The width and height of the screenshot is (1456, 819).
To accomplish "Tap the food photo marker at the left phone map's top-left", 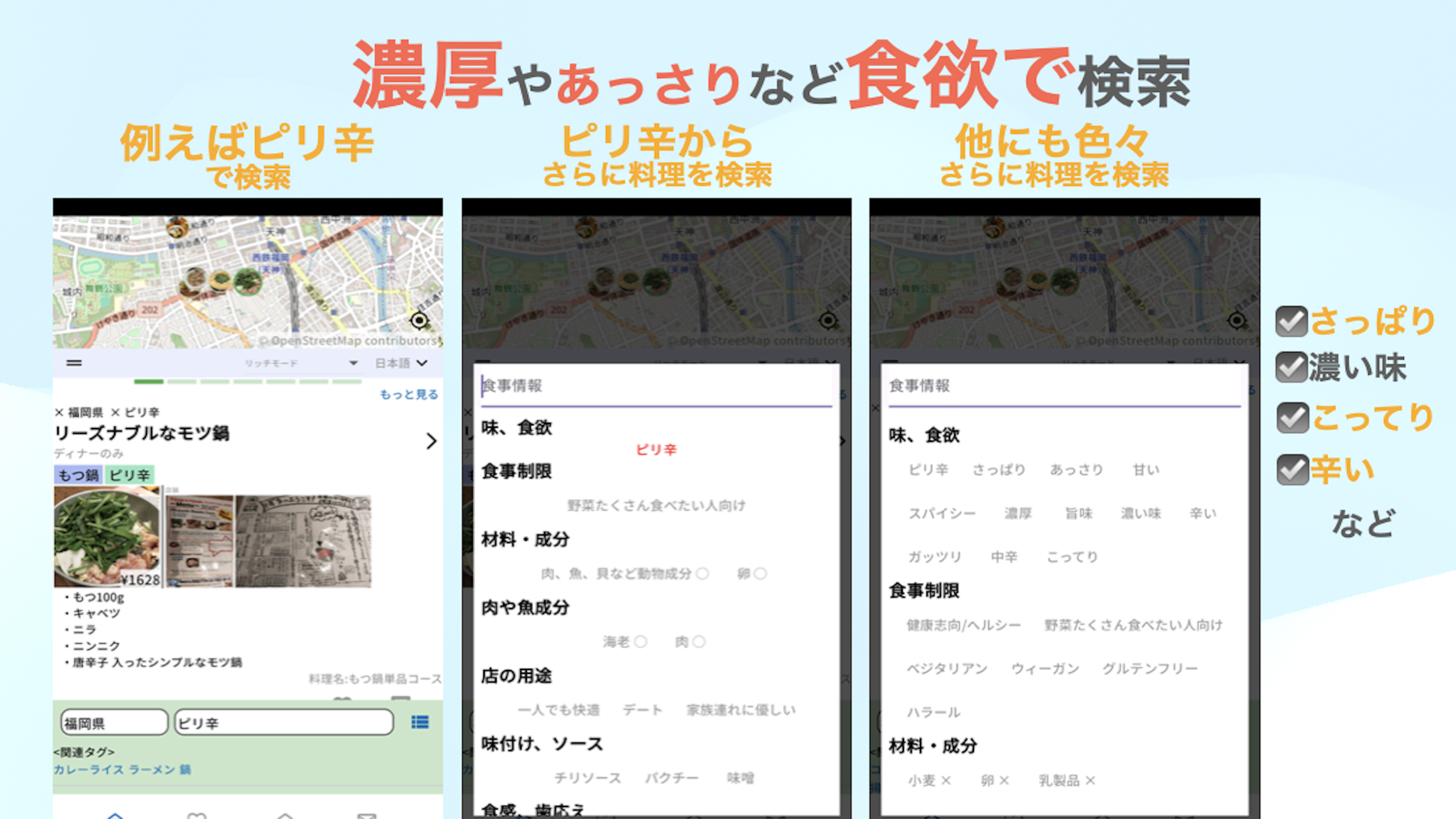I will pos(177,229).
